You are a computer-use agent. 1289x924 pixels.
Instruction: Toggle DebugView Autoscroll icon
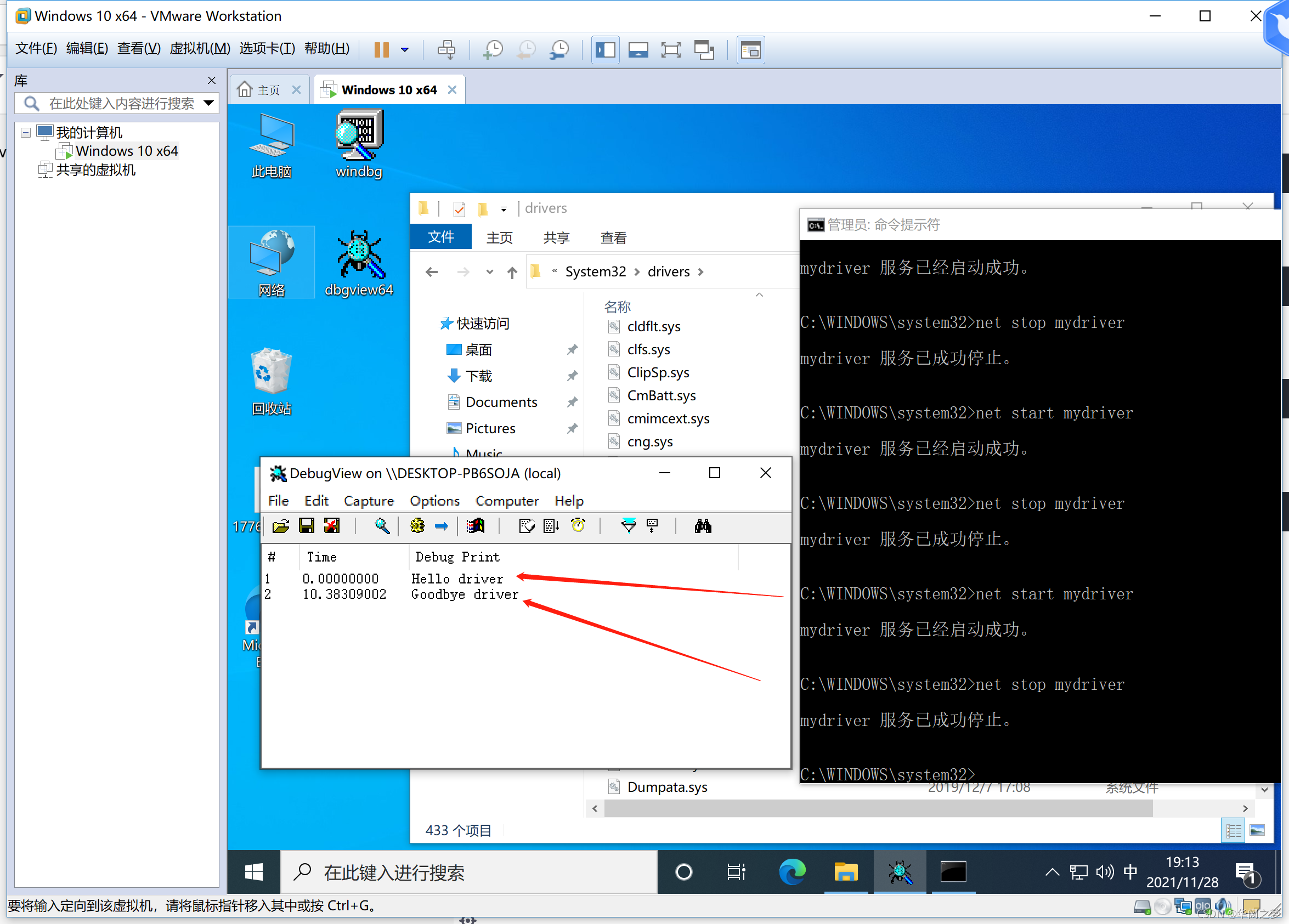pos(551,526)
